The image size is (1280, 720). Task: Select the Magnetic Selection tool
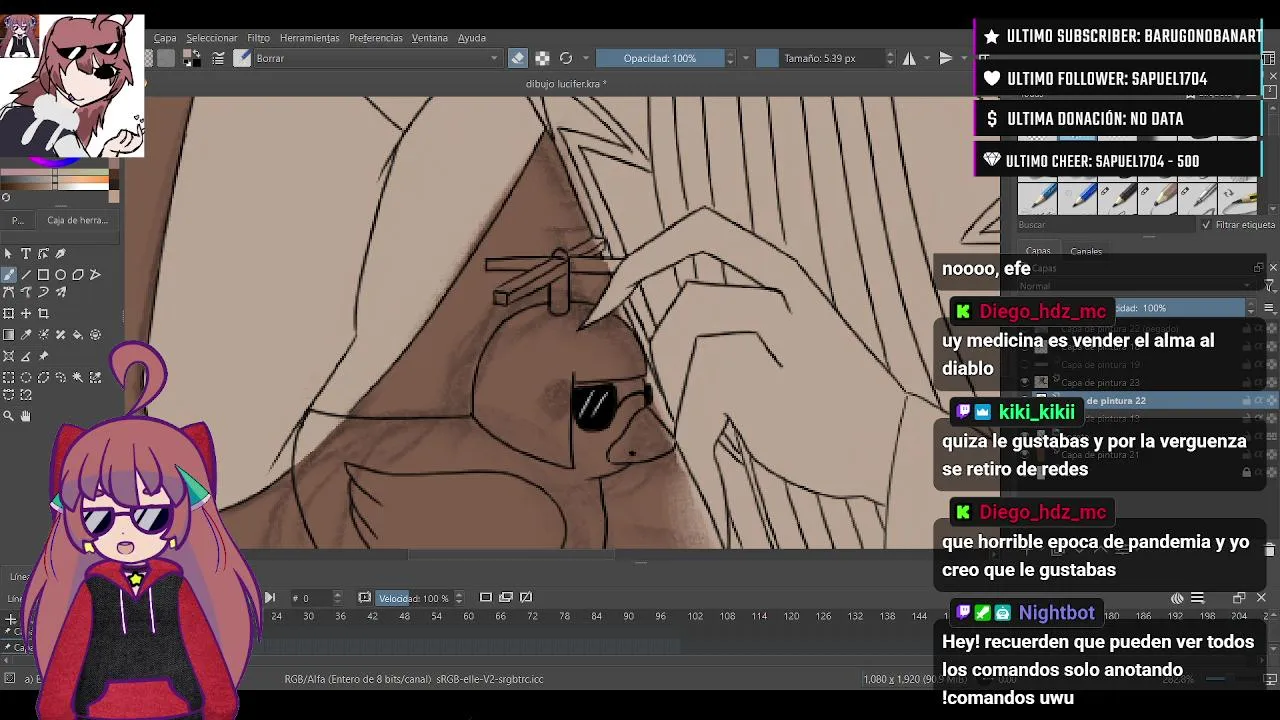point(26,395)
